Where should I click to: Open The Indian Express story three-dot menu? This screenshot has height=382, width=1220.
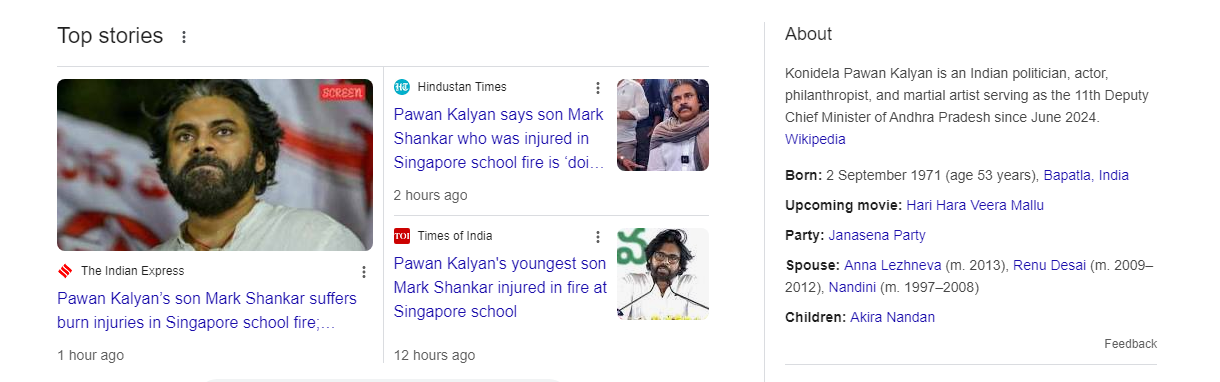pyautogui.click(x=364, y=272)
